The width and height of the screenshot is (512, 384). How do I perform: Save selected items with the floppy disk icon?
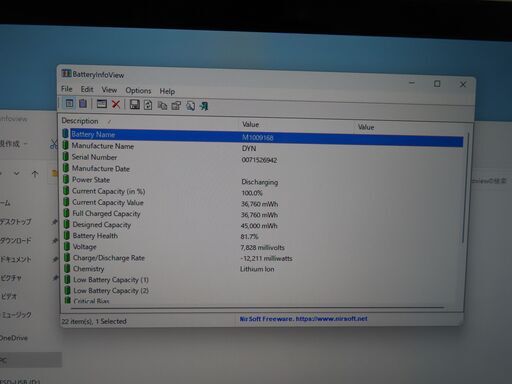134,105
